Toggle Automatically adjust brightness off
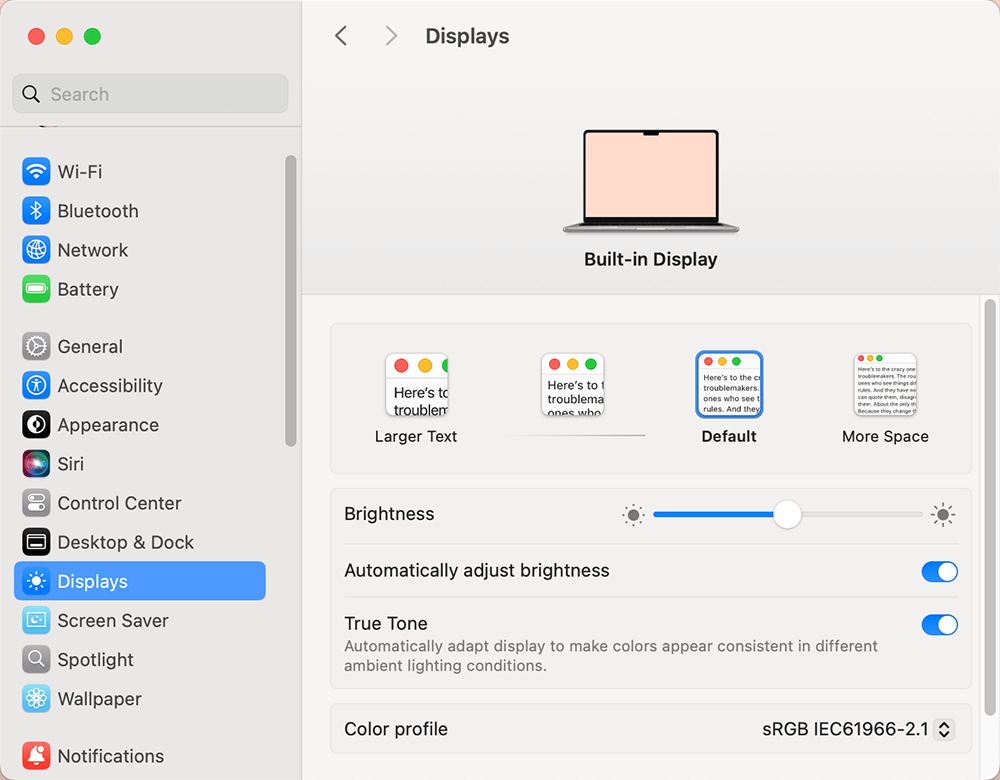1000x780 pixels. click(x=939, y=571)
